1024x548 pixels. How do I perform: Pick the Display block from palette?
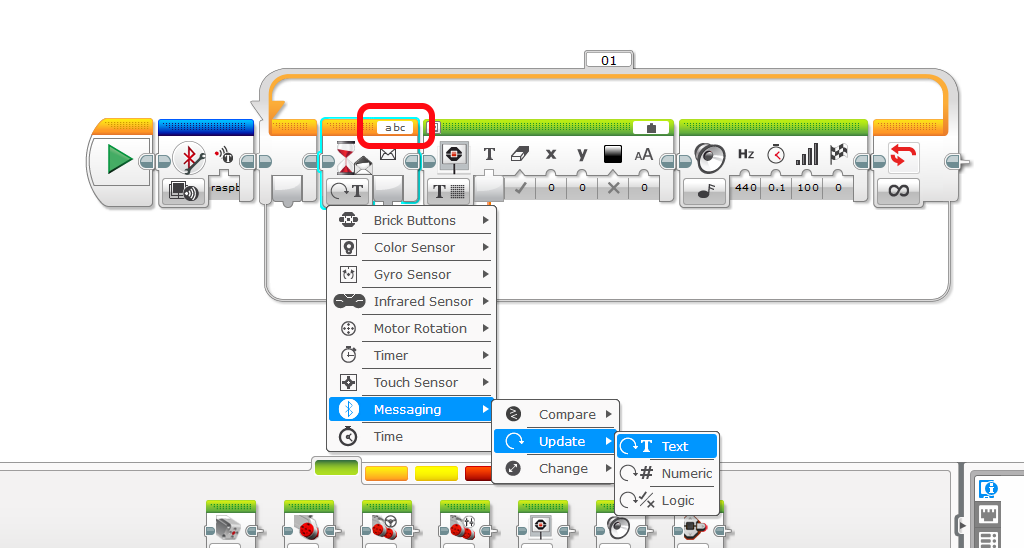[x=543, y=524]
